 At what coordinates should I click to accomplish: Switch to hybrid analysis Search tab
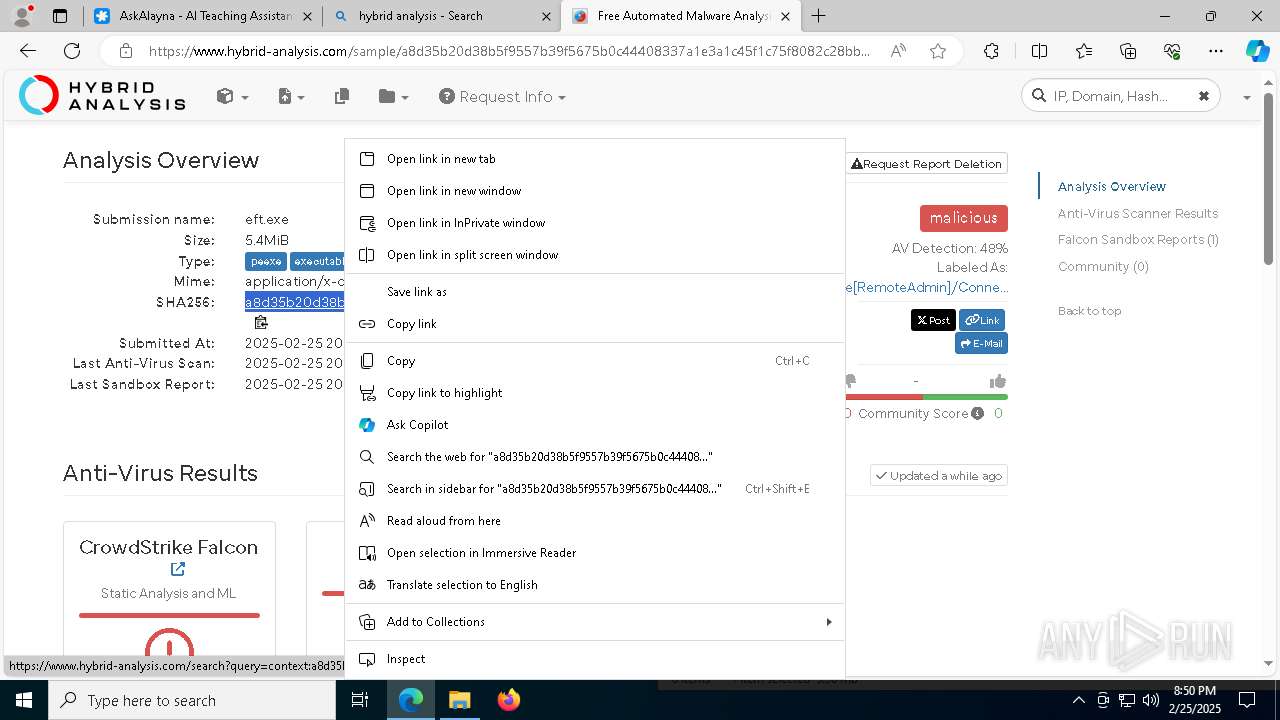coord(441,16)
